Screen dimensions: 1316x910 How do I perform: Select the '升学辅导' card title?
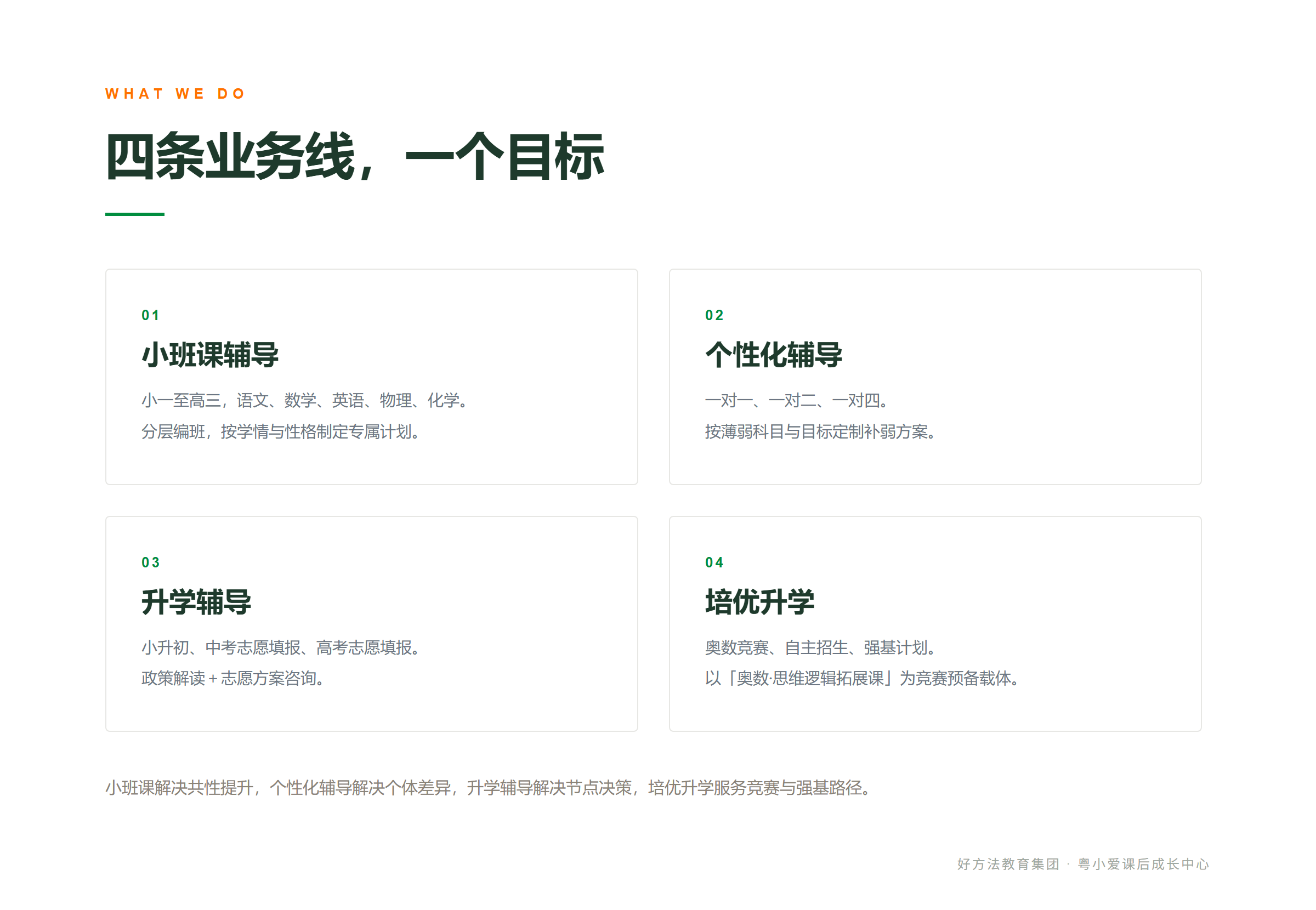coord(196,601)
